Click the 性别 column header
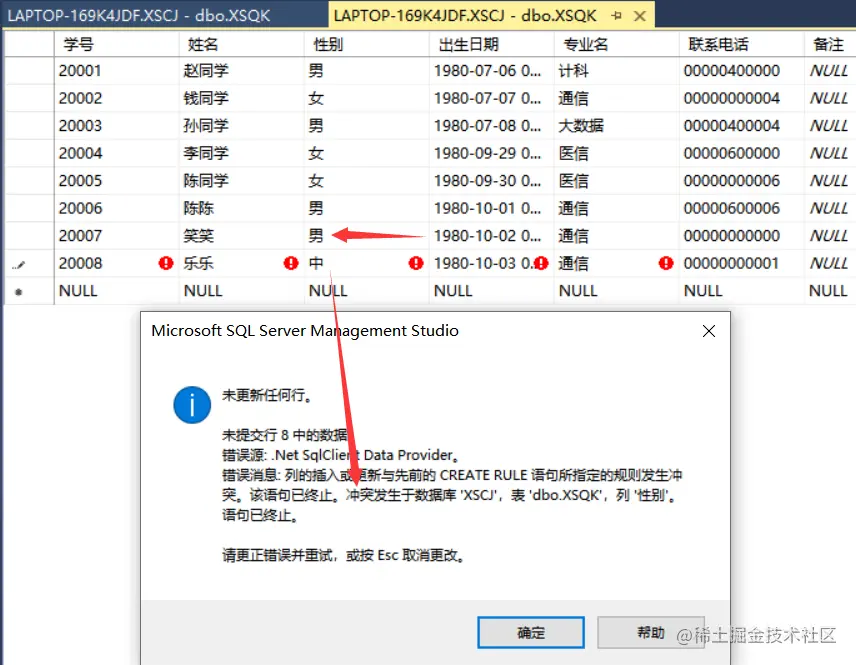856x665 pixels. [367, 44]
